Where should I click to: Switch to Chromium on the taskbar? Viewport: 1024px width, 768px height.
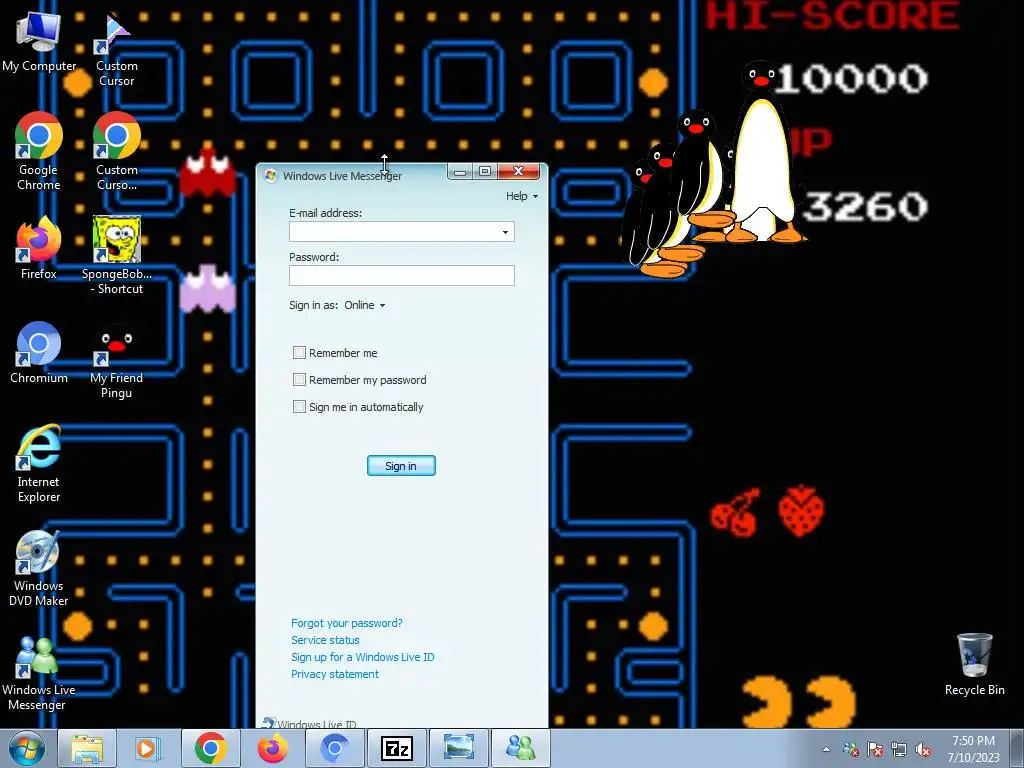coord(334,748)
